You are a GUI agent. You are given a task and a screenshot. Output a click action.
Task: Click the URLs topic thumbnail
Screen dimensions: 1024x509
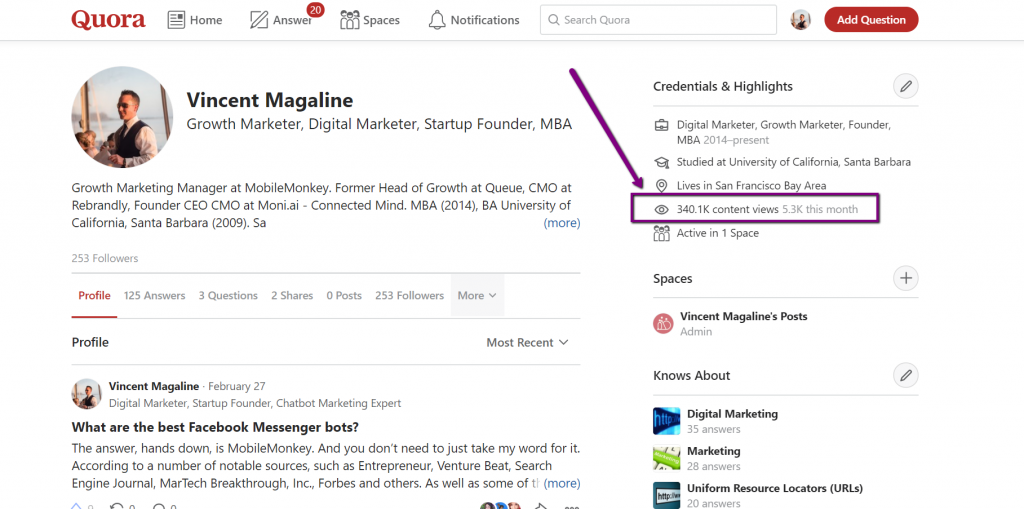(666, 495)
